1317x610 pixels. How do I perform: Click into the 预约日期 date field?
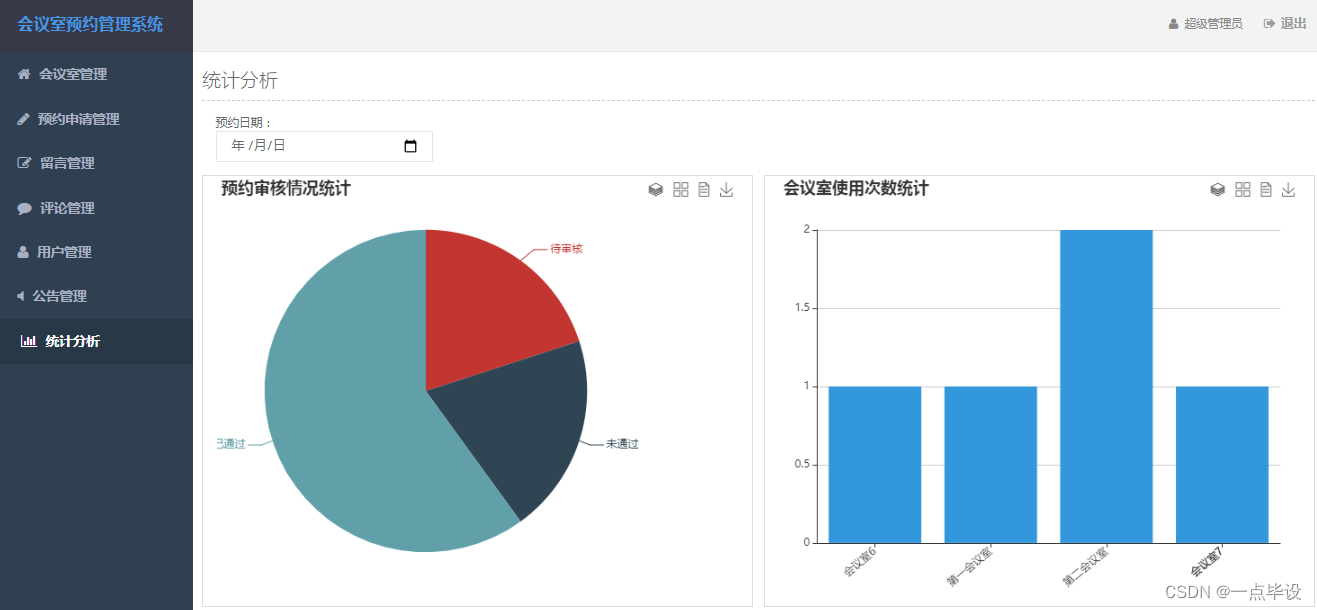[324, 146]
